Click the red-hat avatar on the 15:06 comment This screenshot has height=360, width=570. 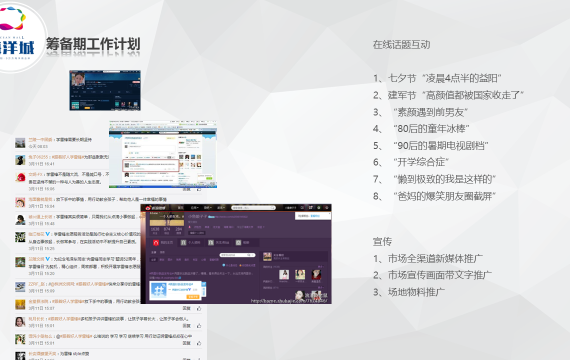tap(20, 177)
